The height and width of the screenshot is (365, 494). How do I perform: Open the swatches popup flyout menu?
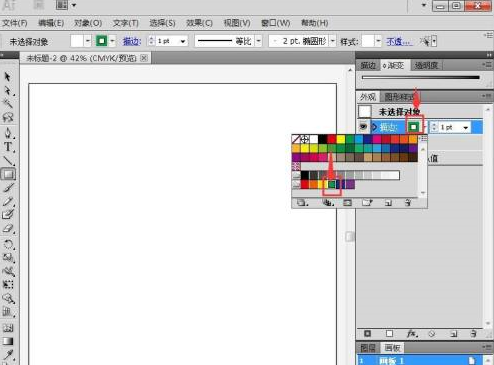tap(423, 138)
